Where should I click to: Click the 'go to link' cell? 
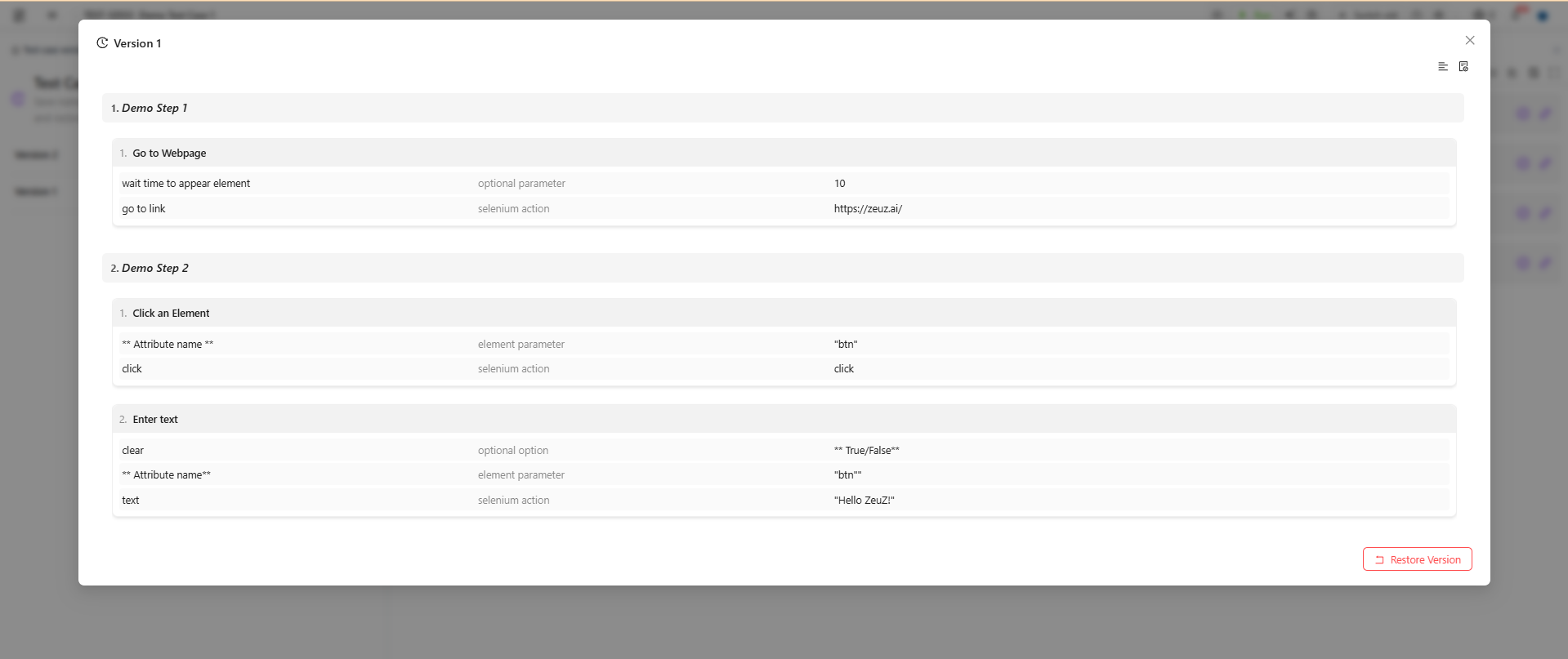(x=144, y=209)
